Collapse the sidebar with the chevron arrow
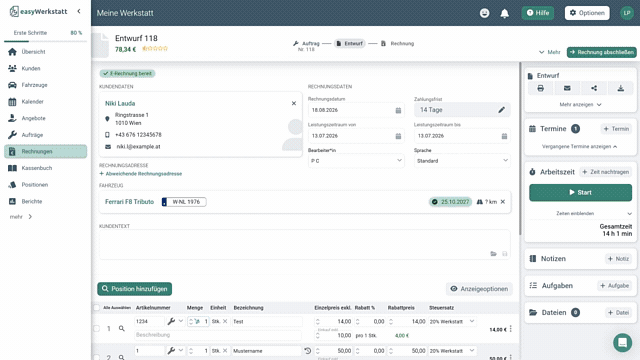640x360 pixels. click(79, 11)
